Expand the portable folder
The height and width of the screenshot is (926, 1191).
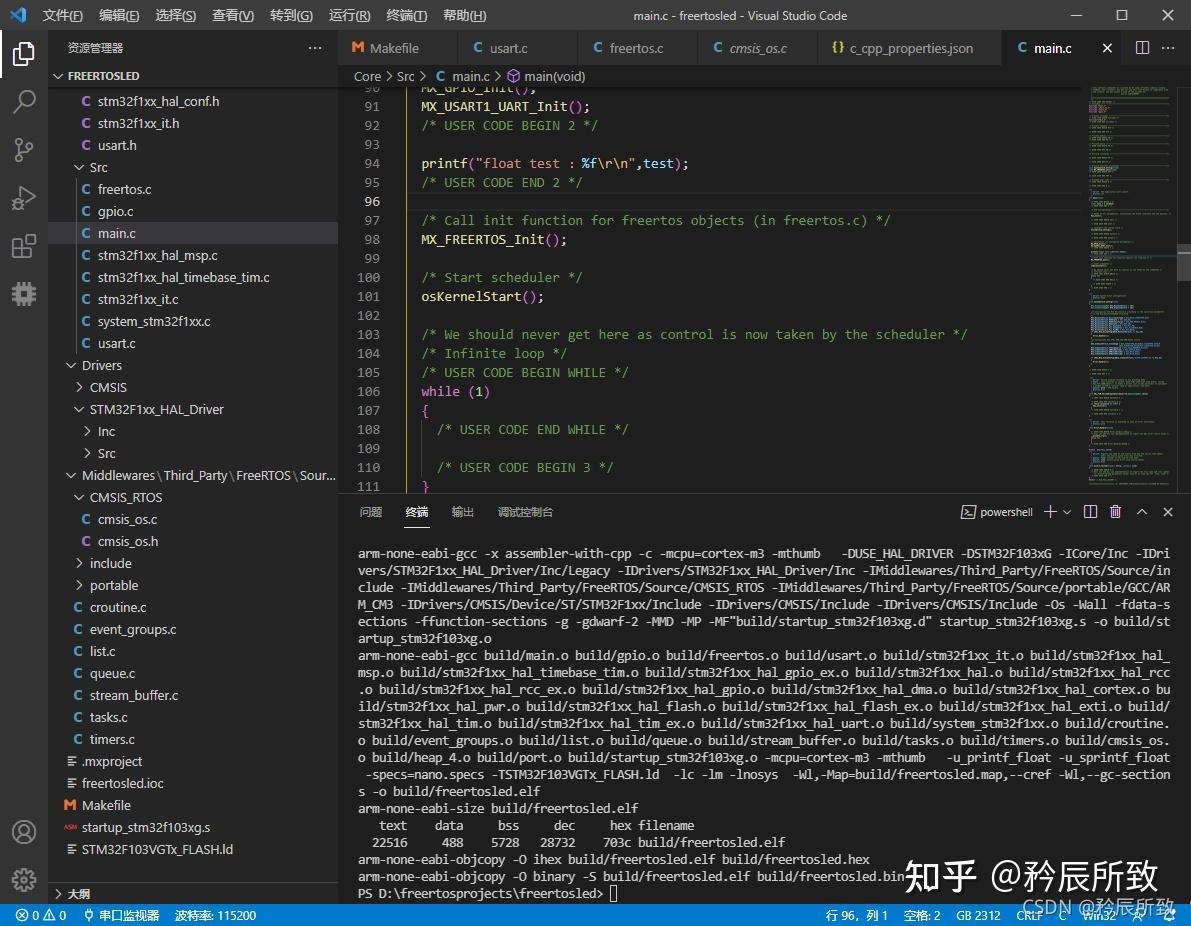click(x=113, y=585)
